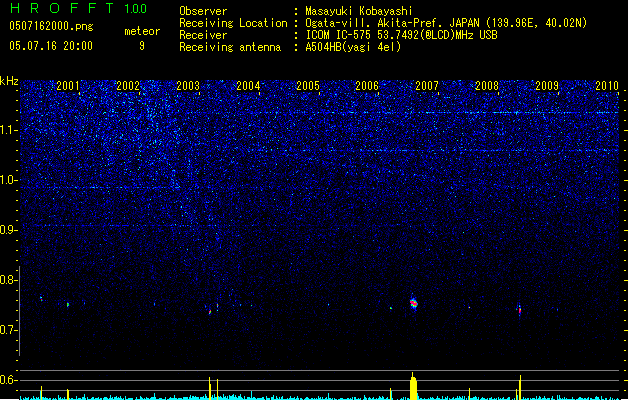
Task: Click the HROFFT 1.0.0 title text
Action: [78, 8]
